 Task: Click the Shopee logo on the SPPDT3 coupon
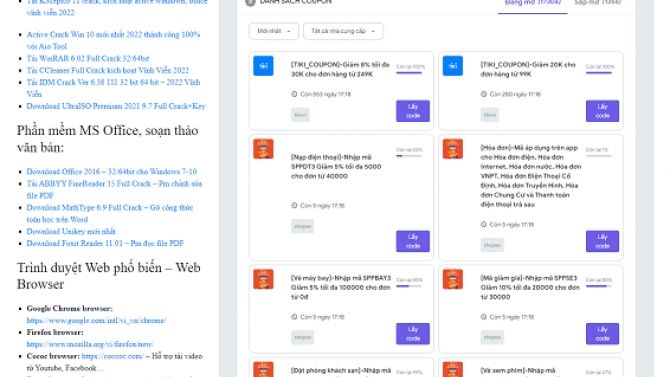pyautogui.click(x=263, y=149)
